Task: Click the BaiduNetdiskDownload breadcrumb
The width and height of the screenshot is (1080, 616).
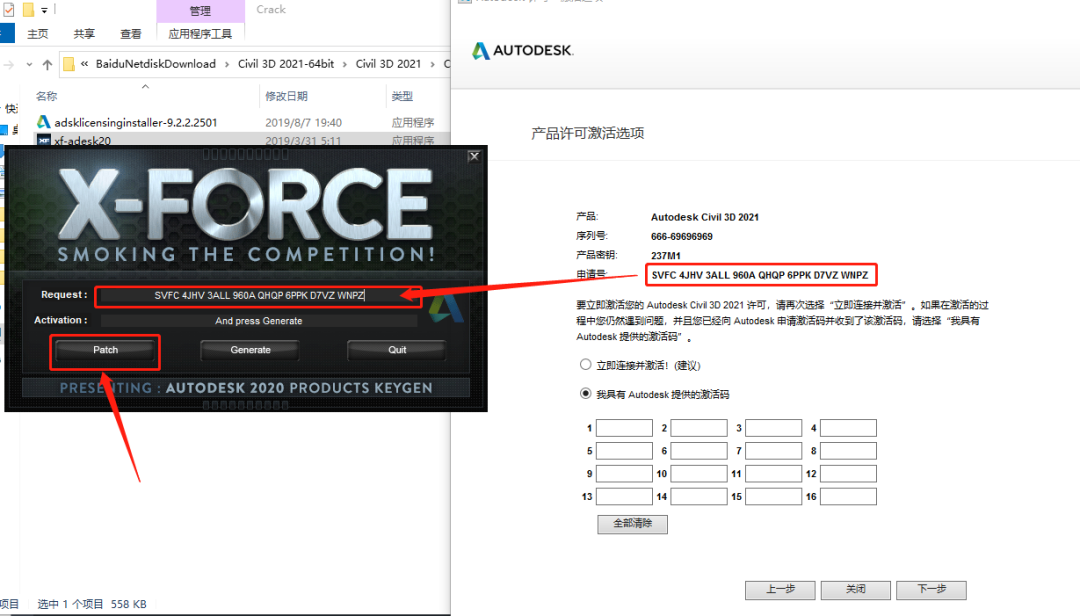Action: (156, 64)
